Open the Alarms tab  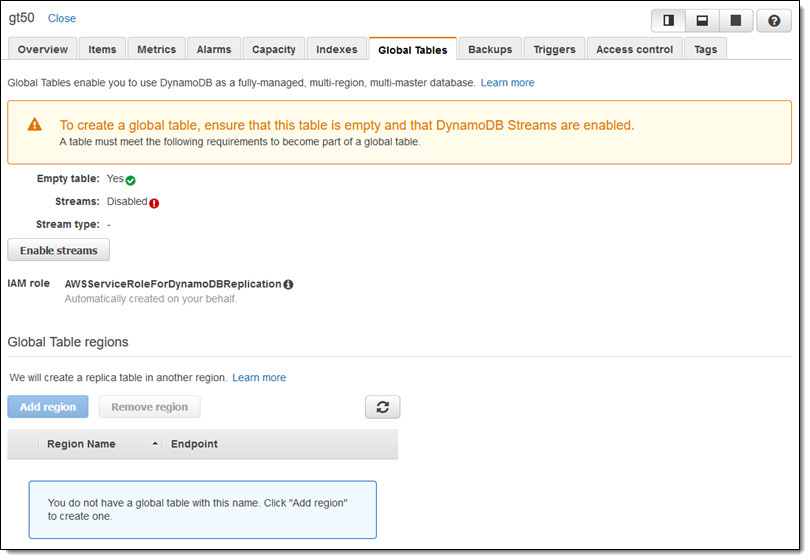pyautogui.click(x=214, y=50)
